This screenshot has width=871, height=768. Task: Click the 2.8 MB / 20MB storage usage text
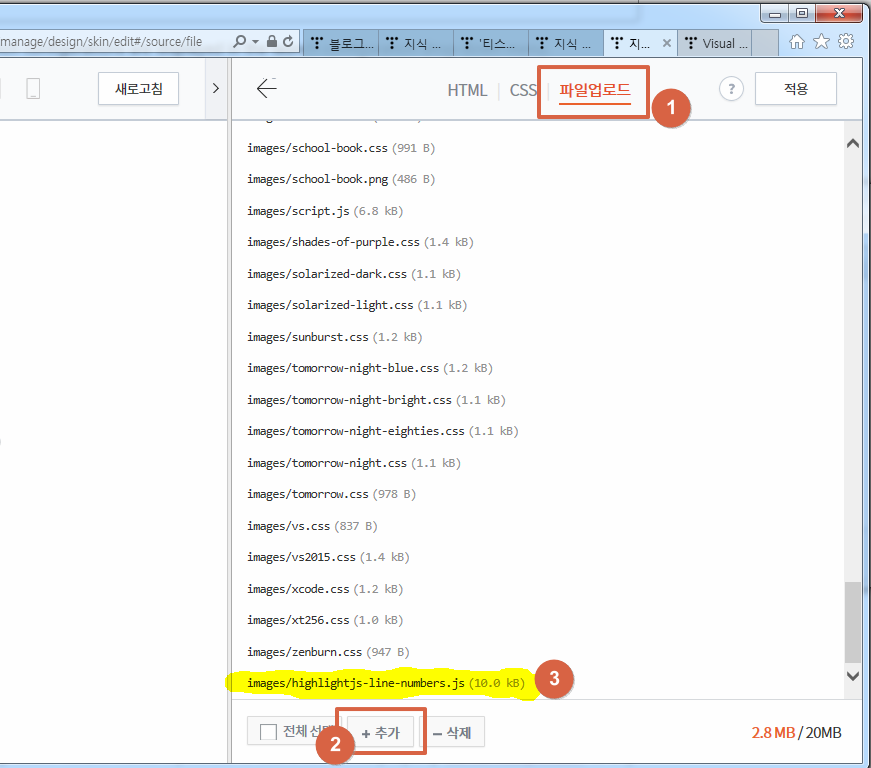click(796, 732)
